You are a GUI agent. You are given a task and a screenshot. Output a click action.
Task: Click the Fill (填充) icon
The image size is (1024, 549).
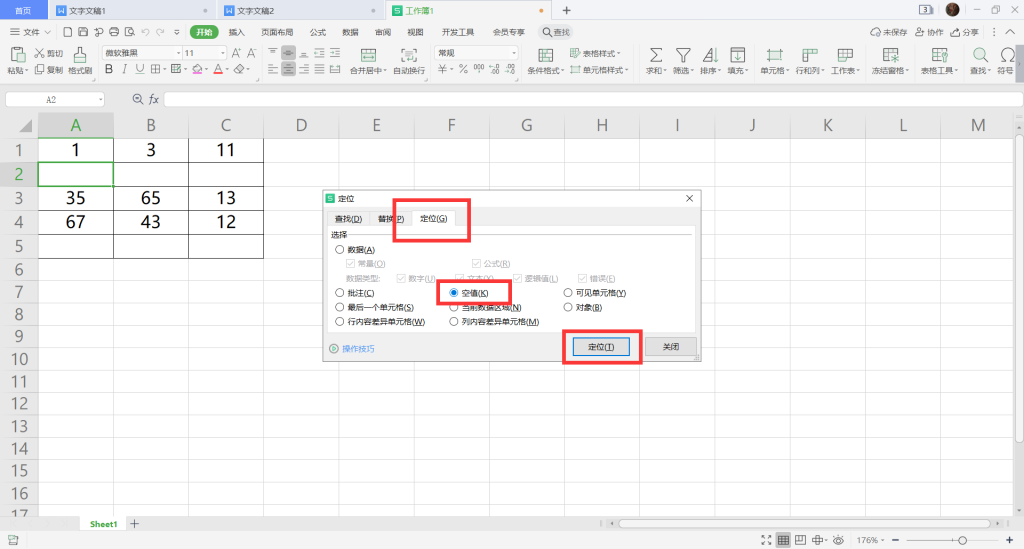(x=738, y=55)
